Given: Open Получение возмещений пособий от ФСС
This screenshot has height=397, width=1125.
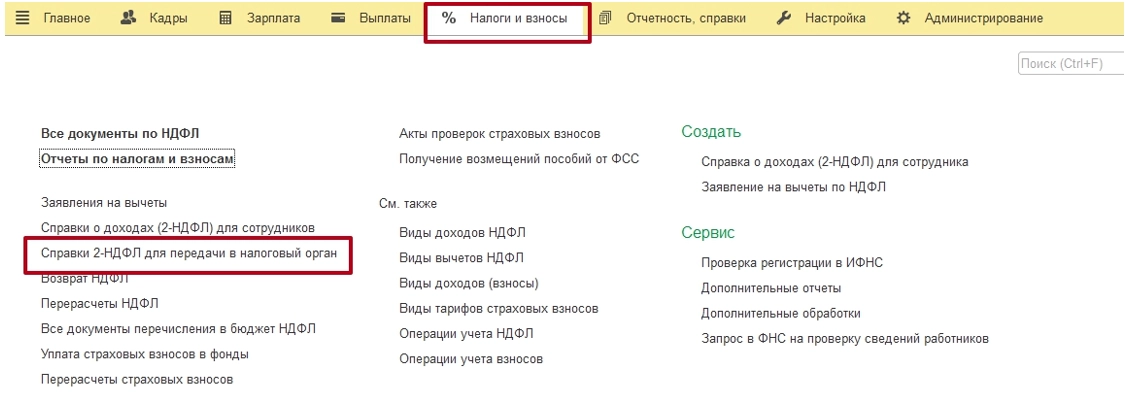Looking at the screenshot, I should coord(519,159).
